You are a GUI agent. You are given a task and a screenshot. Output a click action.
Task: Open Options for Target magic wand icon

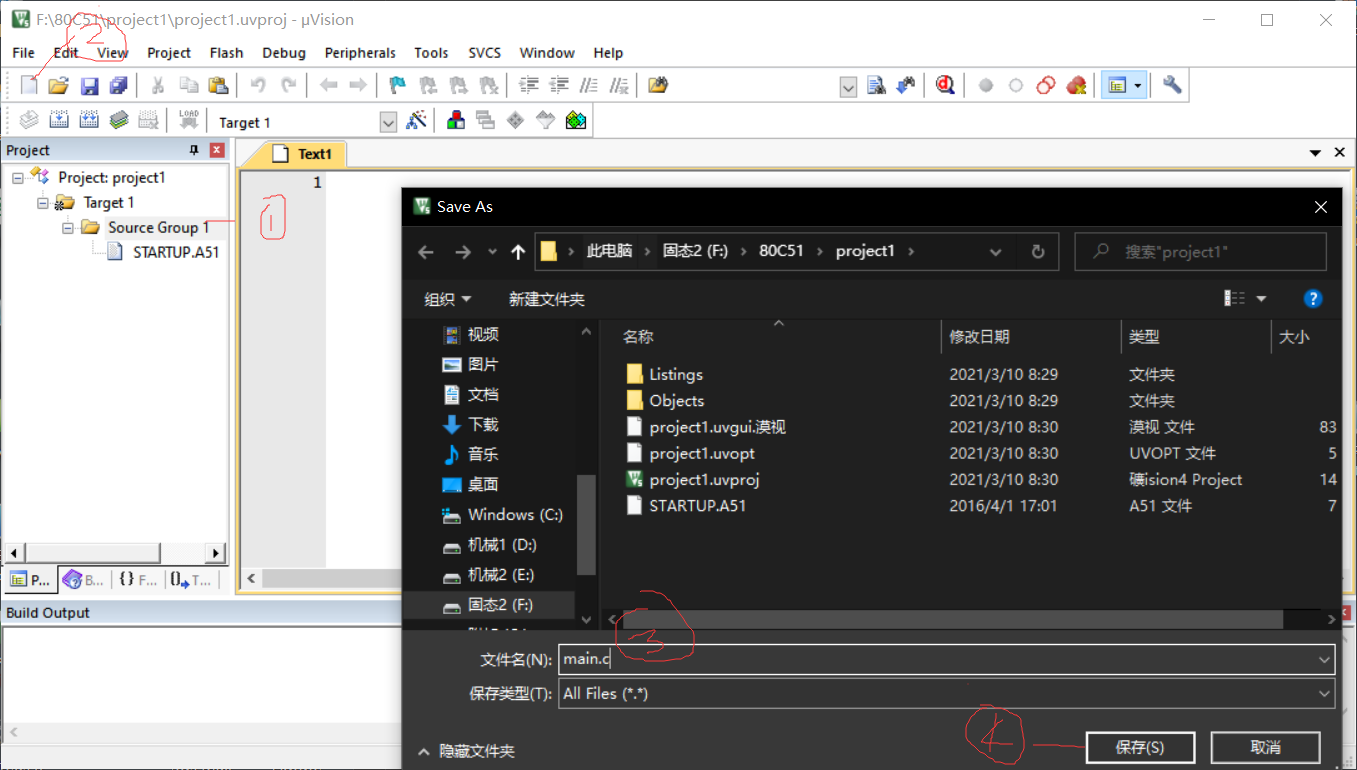pyautogui.click(x=417, y=121)
